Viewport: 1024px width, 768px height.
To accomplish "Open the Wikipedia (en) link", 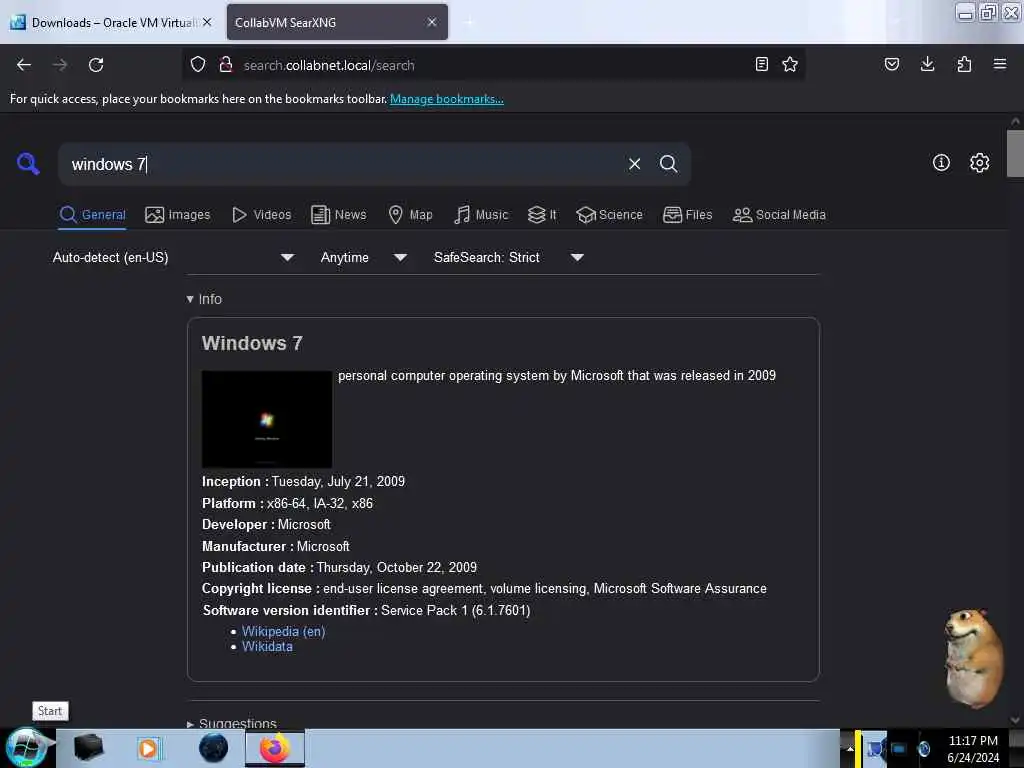I will pos(283,632).
